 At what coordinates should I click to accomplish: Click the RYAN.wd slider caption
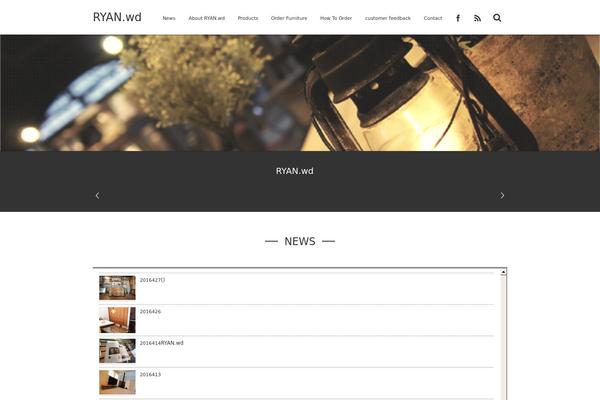(295, 171)
